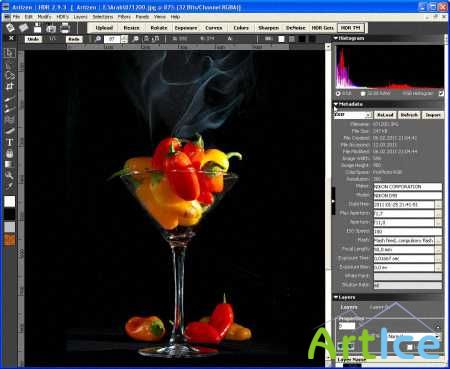450x369 pixels.
Task: Open the File menu
Action: click(x=16, y=17)
